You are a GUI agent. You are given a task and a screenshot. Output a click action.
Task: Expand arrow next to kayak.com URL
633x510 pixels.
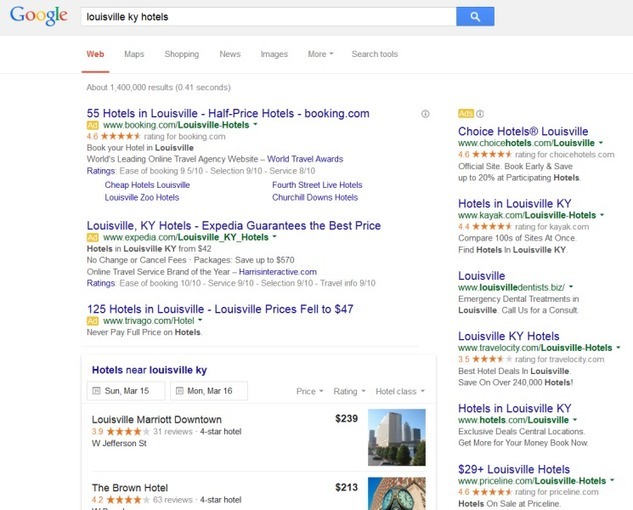coord(602,215)
